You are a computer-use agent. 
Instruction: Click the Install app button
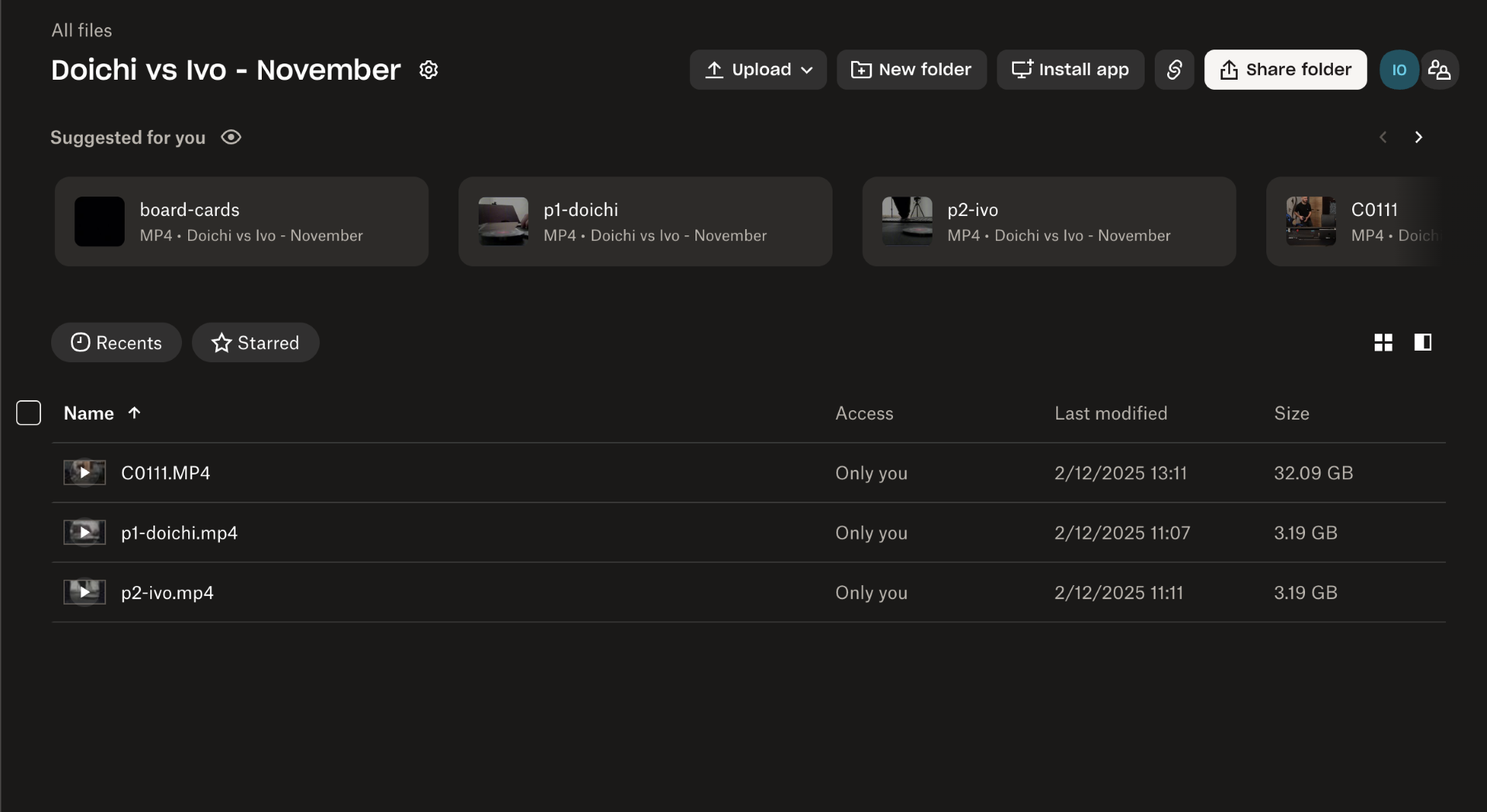tap(1070, 70)
